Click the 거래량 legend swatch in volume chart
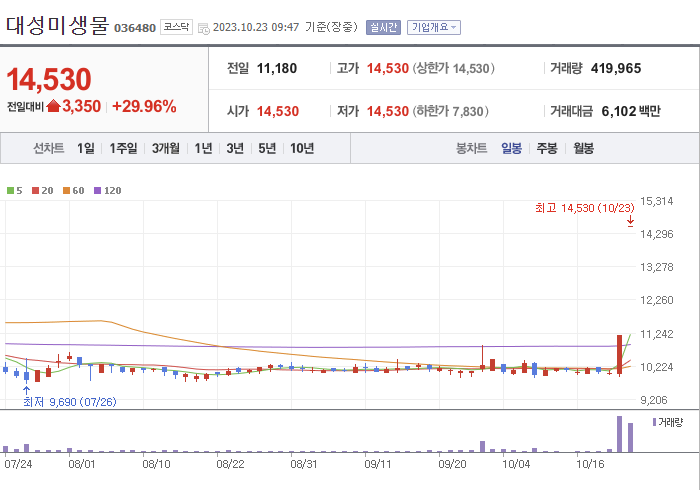Viewport: 700px width, 490px height. tap(654, 422)
